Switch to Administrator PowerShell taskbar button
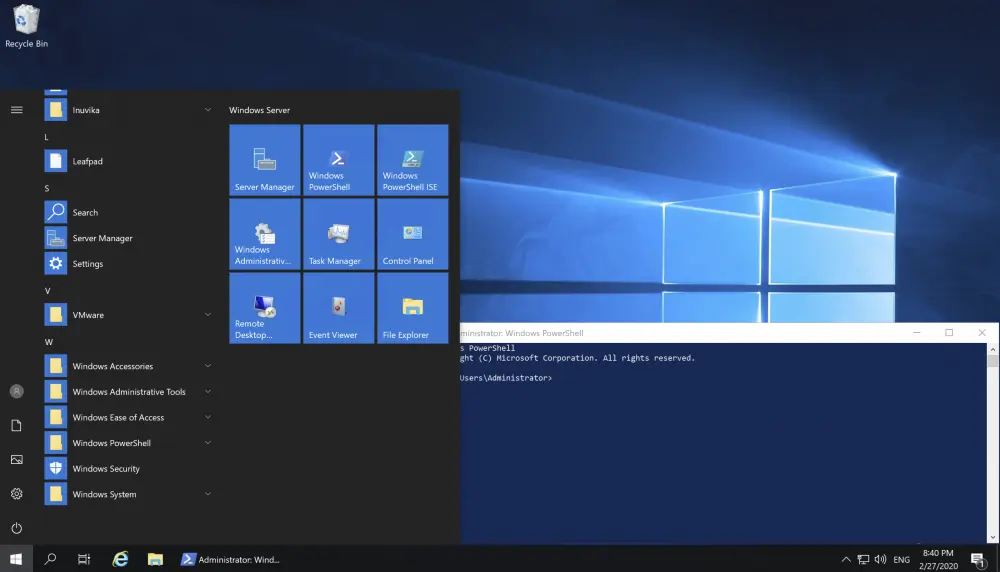Image resolution: width=1000 pixels, height=572 pixels. coord(231,559)
